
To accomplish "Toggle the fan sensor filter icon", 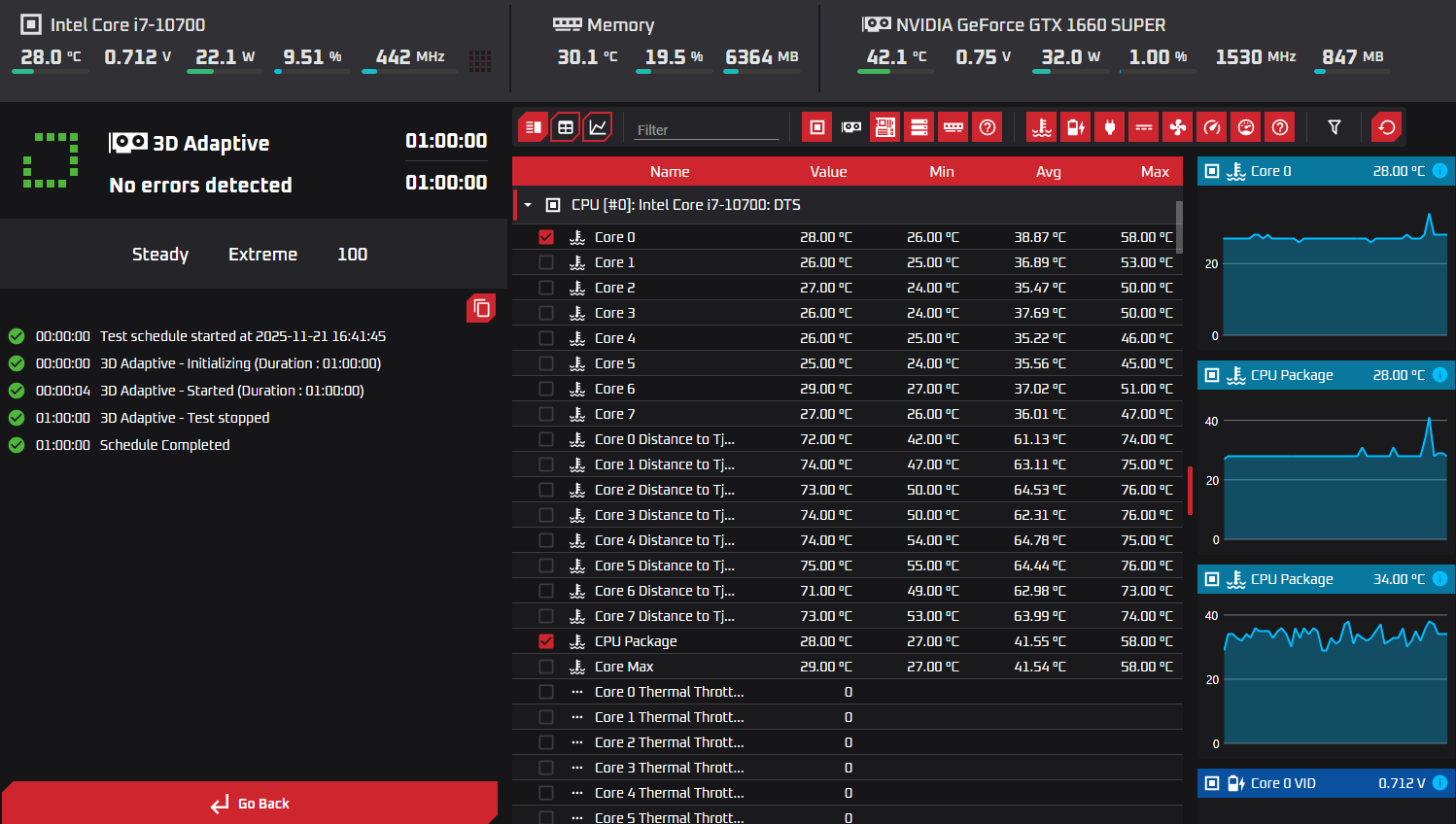I will coord(1178,127).
